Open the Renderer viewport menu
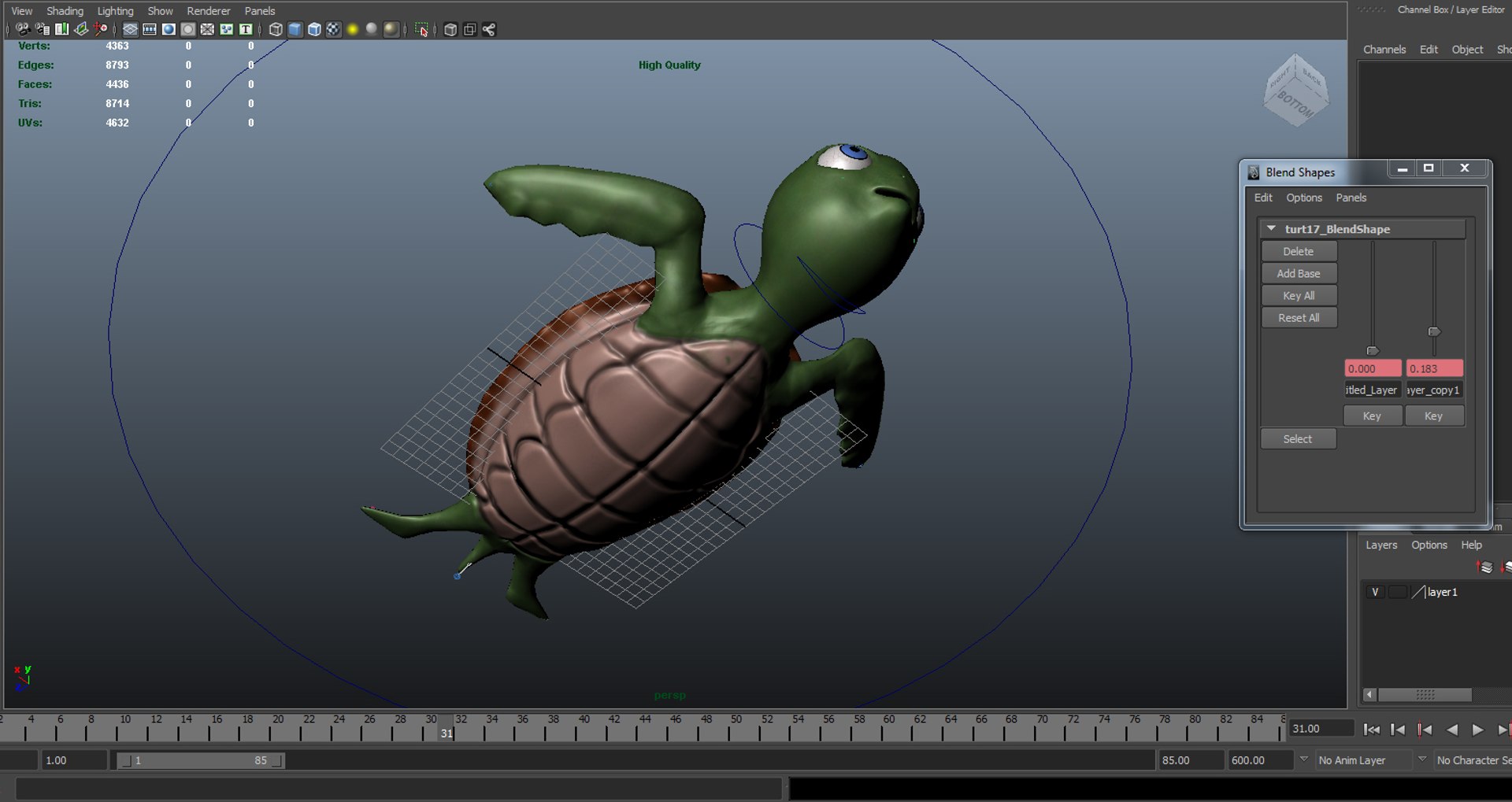This screenshot has width=1512, height=802. tap(209, 11)
